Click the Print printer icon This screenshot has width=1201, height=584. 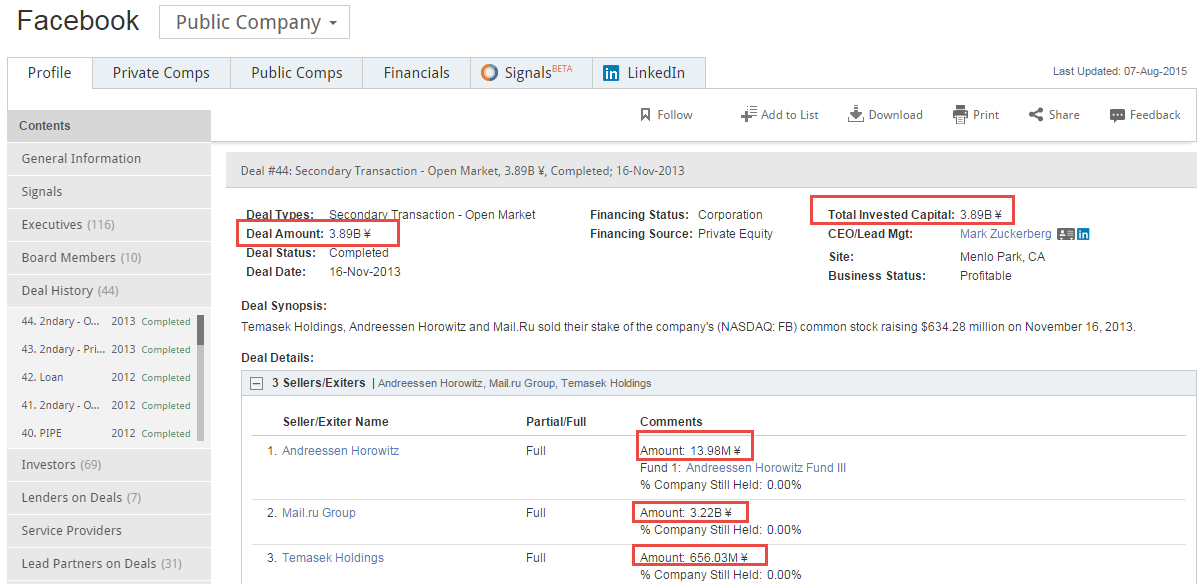click(960, 115)
